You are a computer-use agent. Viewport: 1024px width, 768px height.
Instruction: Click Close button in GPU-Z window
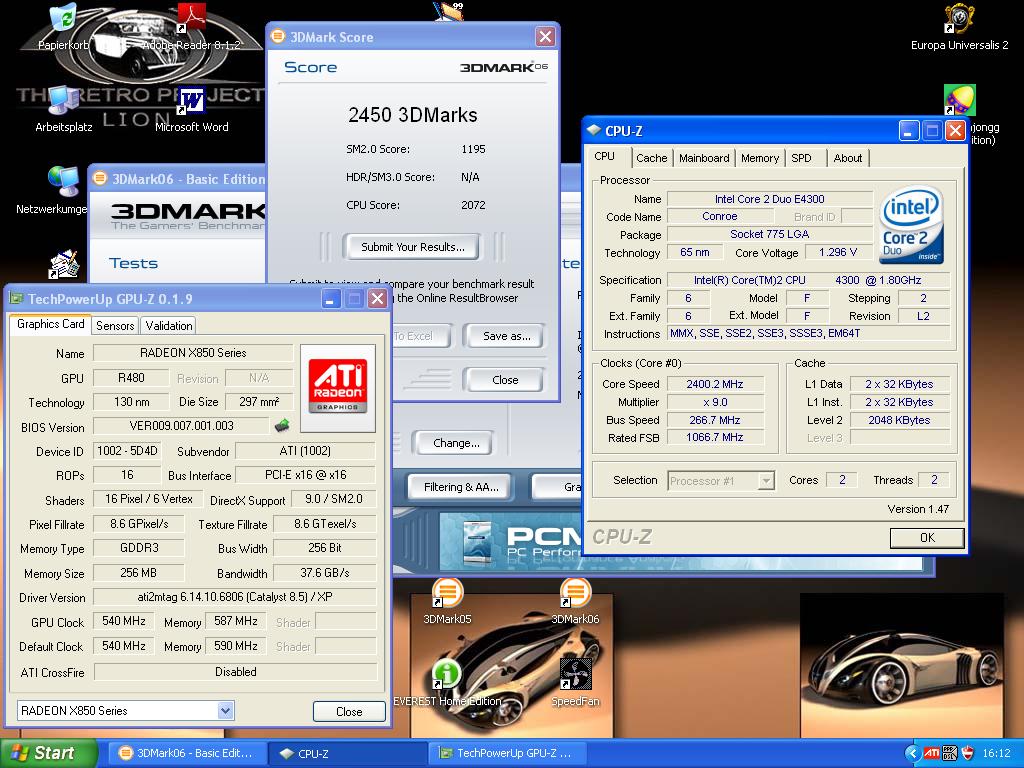point(349,711)
